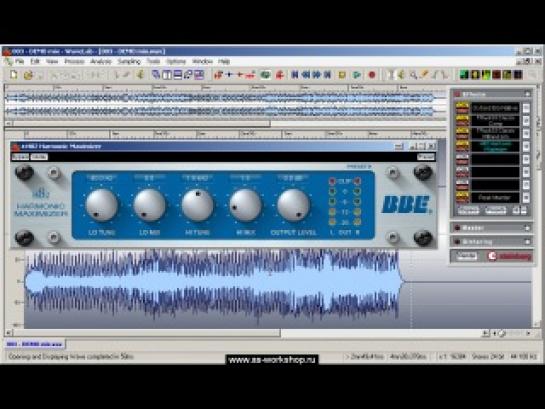Create a new file with the toolbar icon
This screenshot has width=545, height=409.
point(14,74)
